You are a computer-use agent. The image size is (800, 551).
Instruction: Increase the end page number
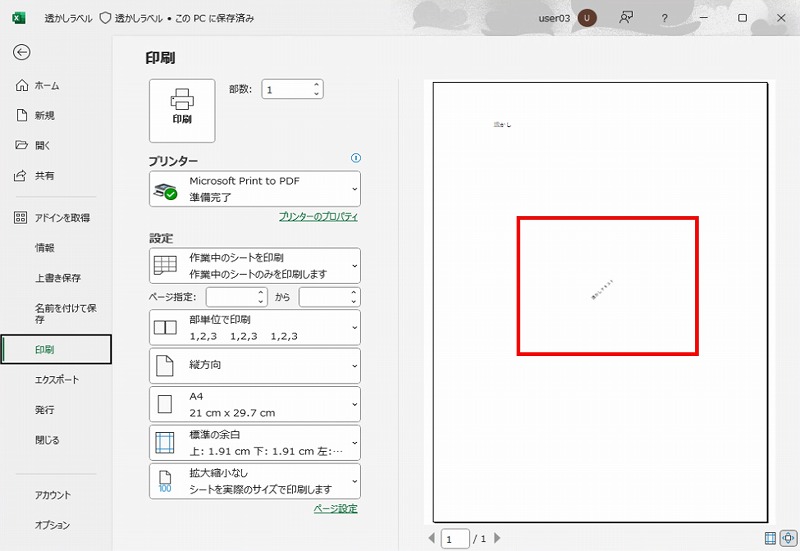[354, 292]
